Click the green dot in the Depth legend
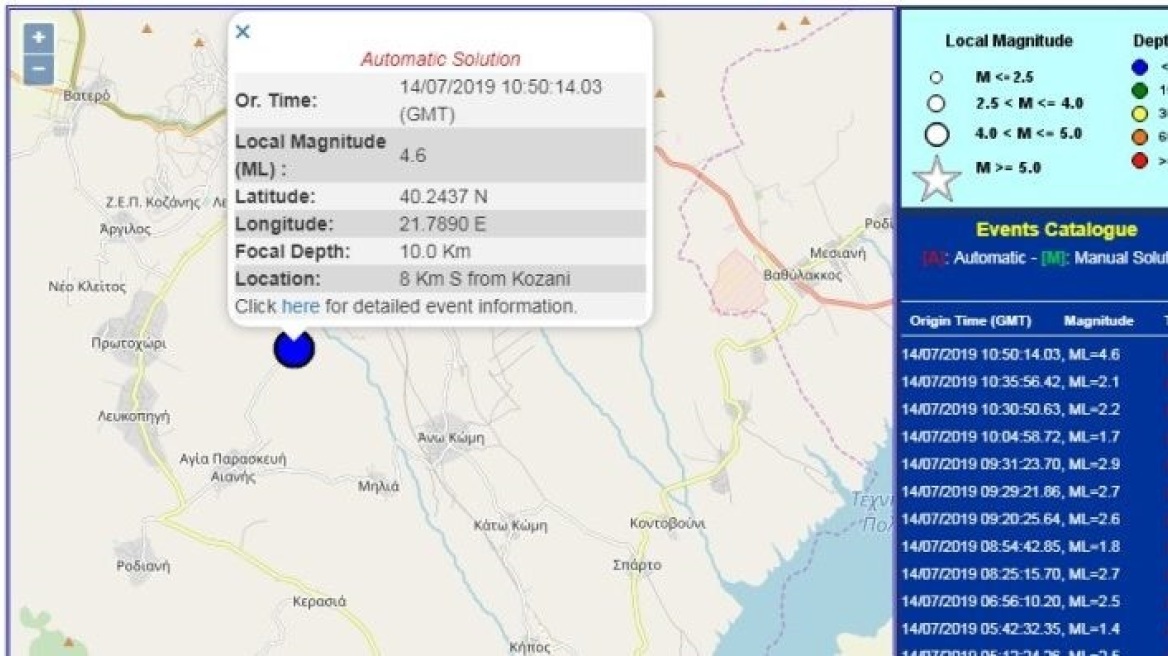1168x656 pixels. (x=1138, y=90)
